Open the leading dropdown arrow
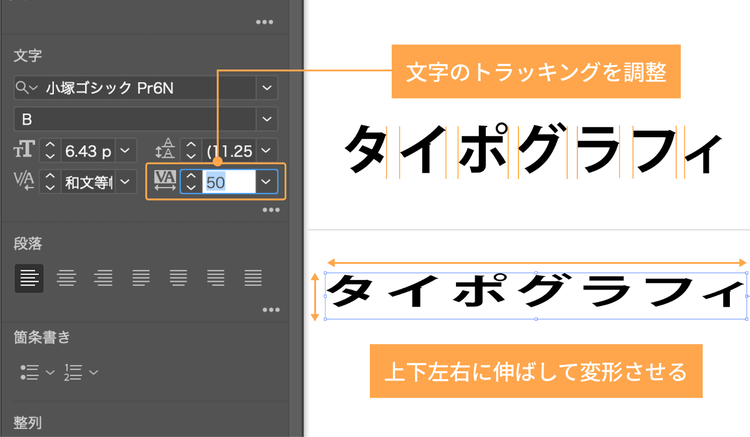750x437 pixels. pos(267,151)
